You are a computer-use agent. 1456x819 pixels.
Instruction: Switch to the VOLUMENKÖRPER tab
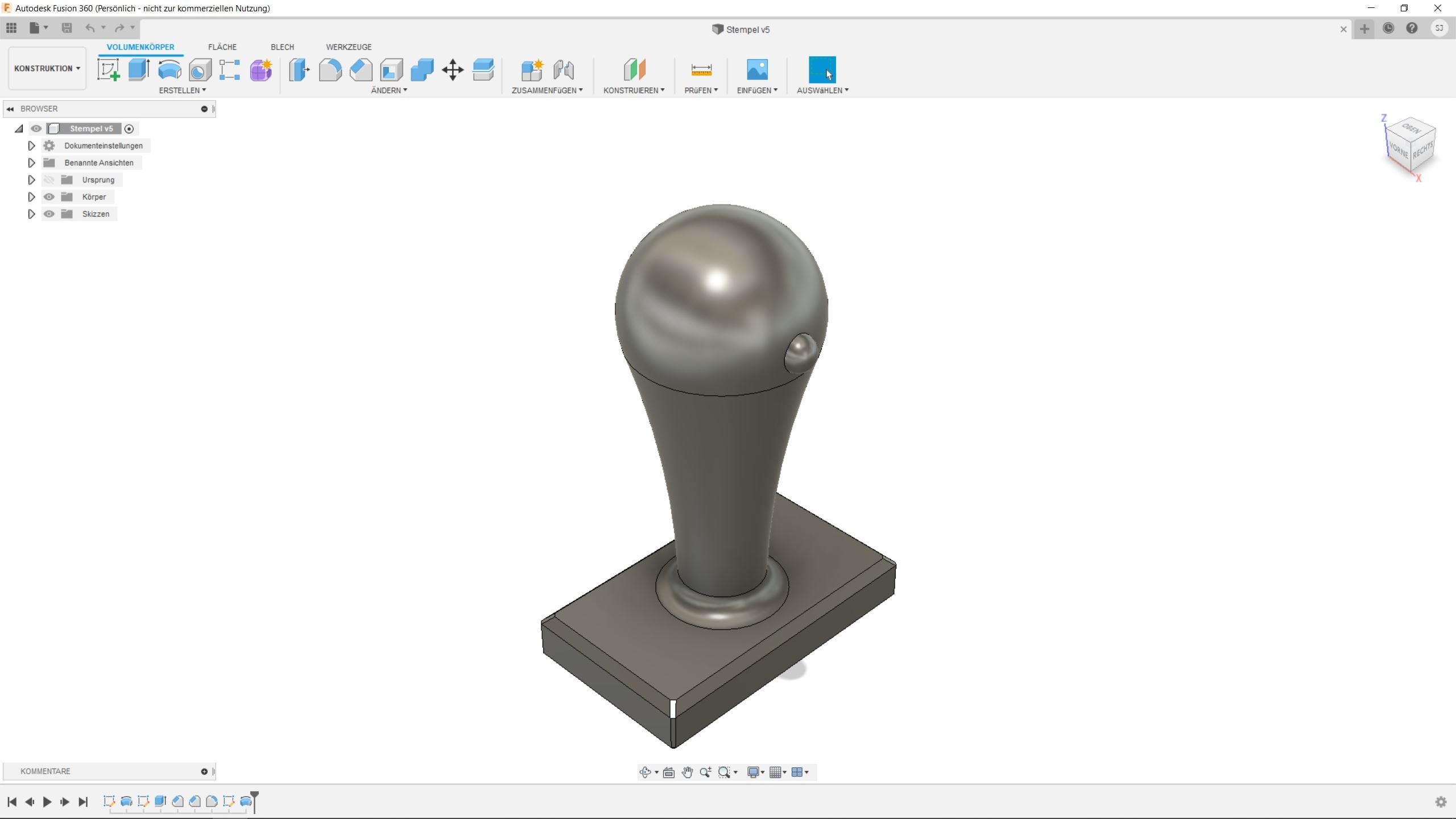point(140,47)
